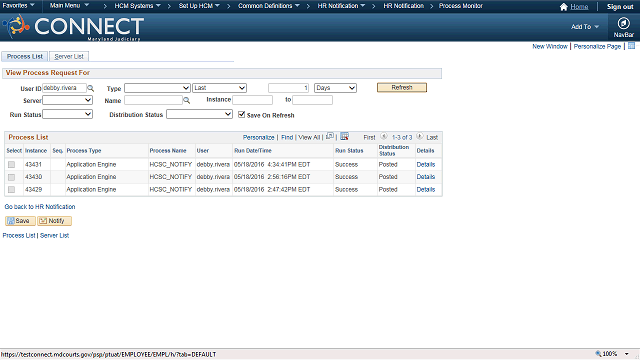Click the Process Type column header
The height and width of the screenshot is (360, 640).
coord(84,151)
